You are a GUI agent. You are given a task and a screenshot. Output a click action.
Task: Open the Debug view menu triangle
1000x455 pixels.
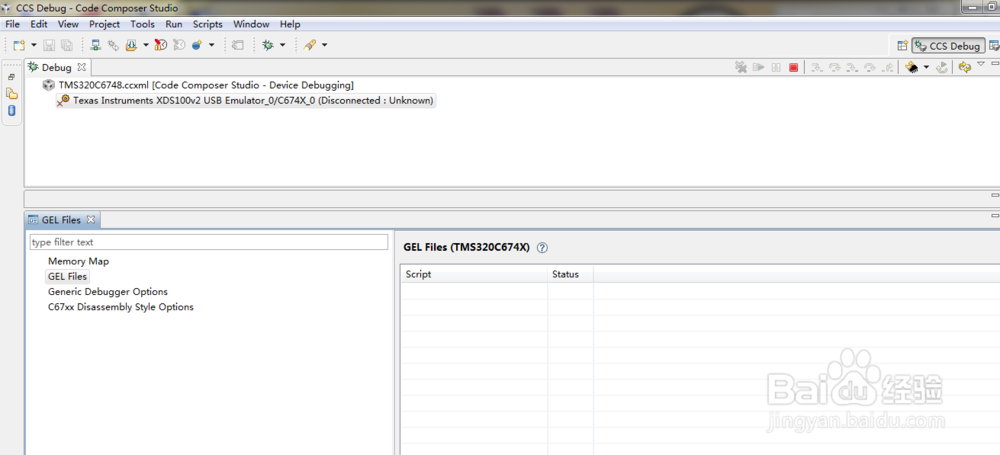pos(981,63)
